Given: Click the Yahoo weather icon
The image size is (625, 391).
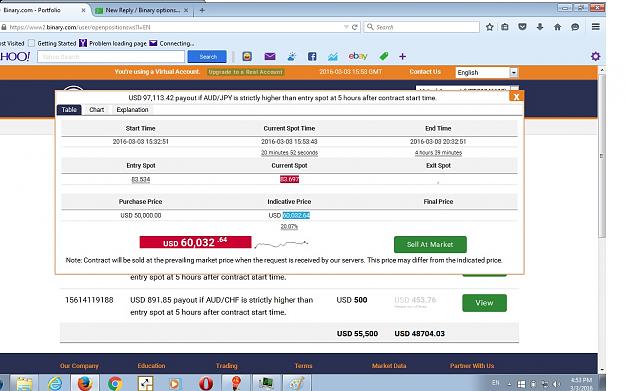Looking at the screenshot, I should tap(291, 56).
